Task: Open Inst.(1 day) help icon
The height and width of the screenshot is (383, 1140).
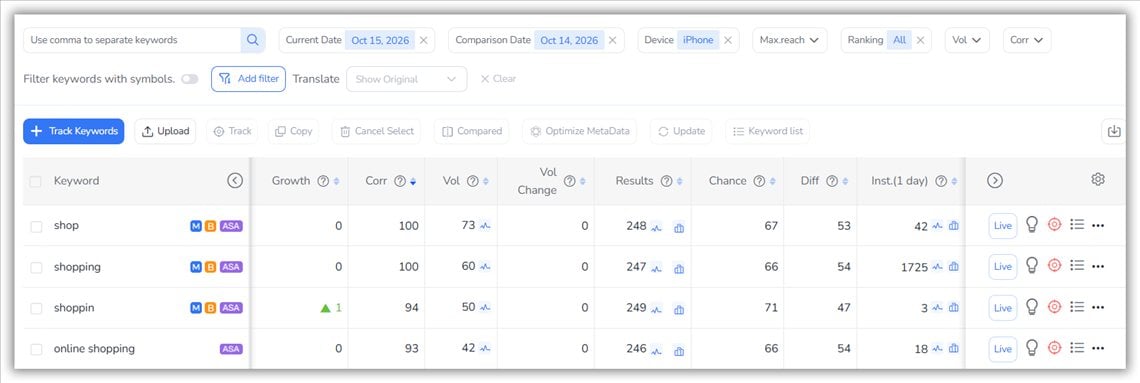Action: click(941, 181)
